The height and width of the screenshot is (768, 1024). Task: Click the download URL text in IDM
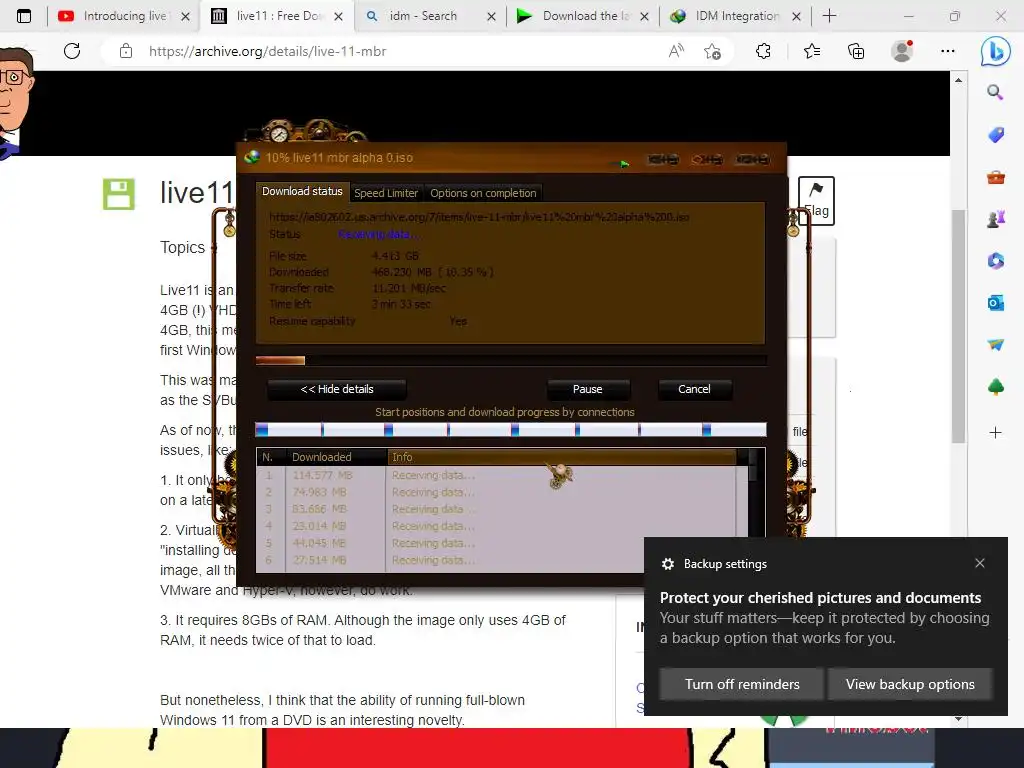click(479, 217)
